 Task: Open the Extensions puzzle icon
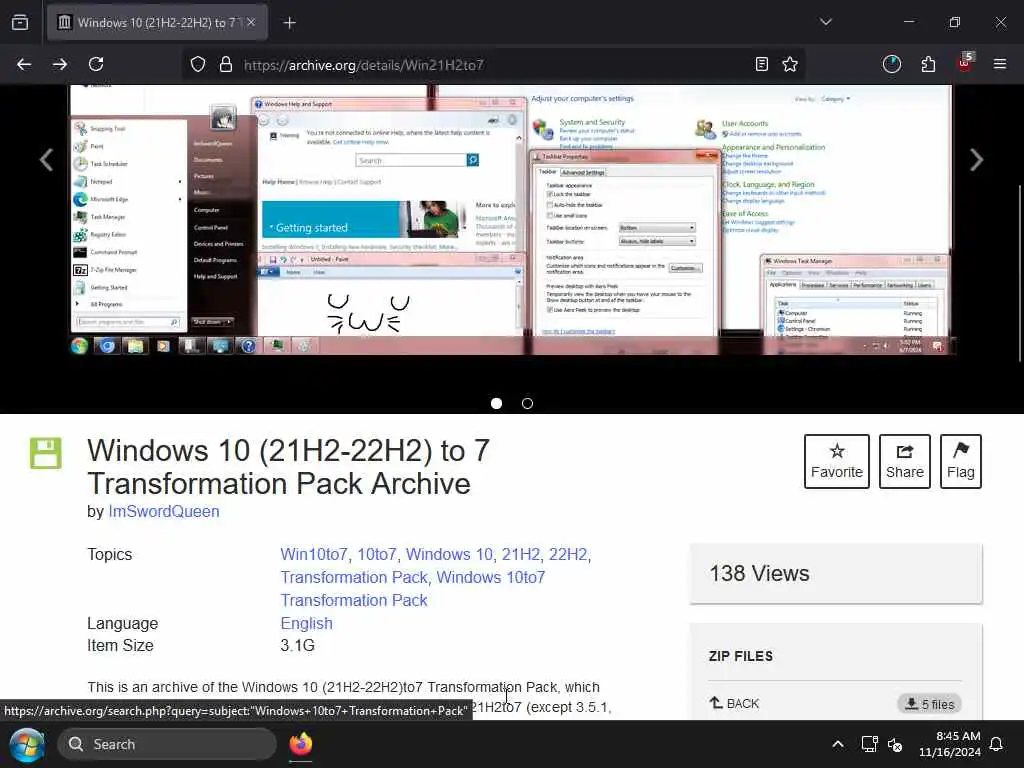point(928,64)
